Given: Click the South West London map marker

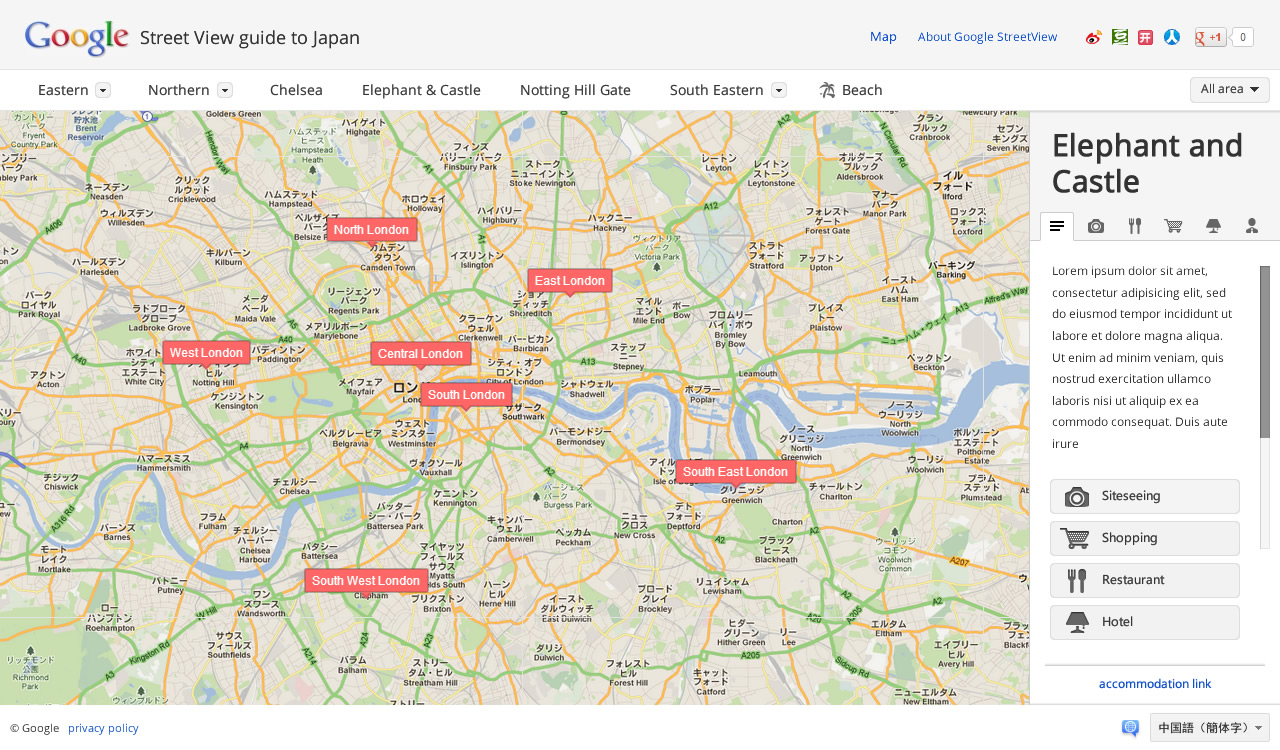Looking at the screenshot, I should pos(366,581).
